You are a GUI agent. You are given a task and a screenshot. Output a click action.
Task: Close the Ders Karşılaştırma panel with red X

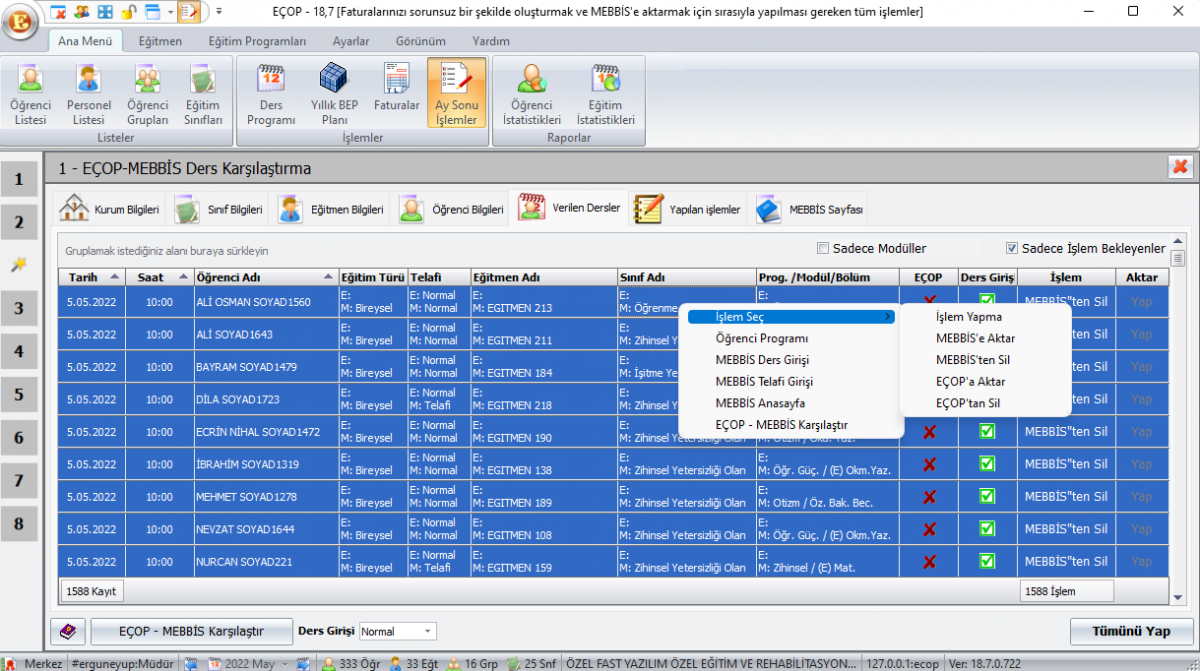pyautogui.click(x=1180, y=167)
